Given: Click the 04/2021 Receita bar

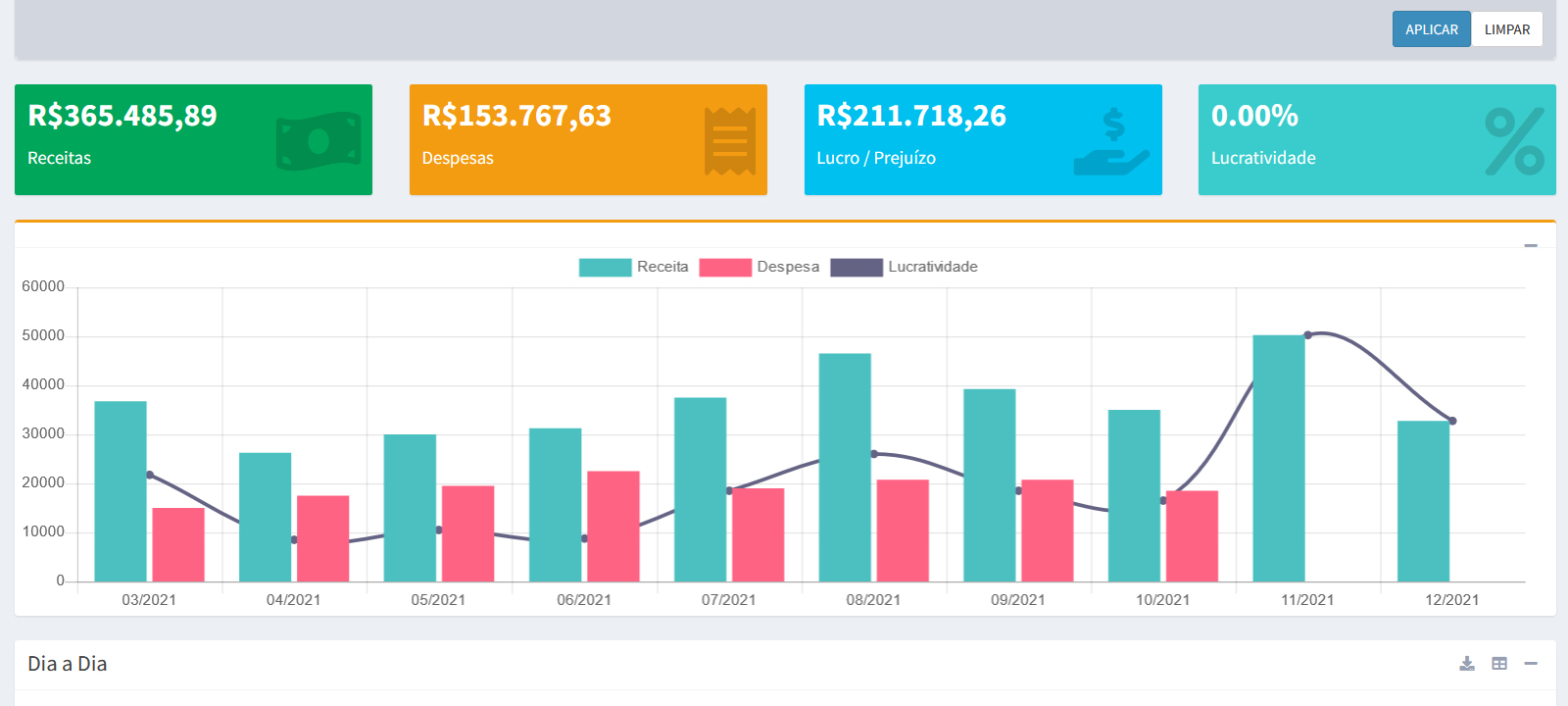Looking at the screenshot, I should coord(266,518).
